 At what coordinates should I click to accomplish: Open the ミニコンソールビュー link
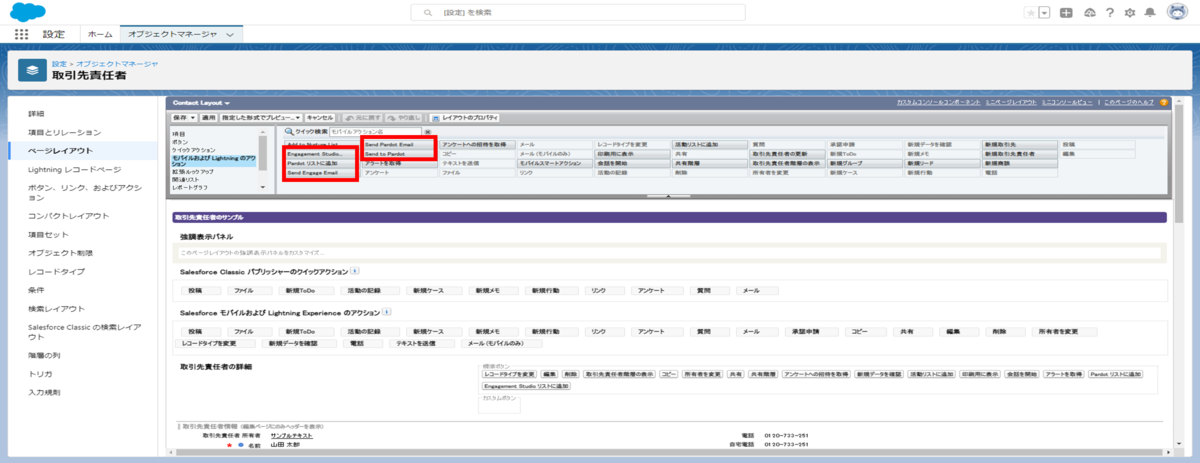tap(1067, 103)
